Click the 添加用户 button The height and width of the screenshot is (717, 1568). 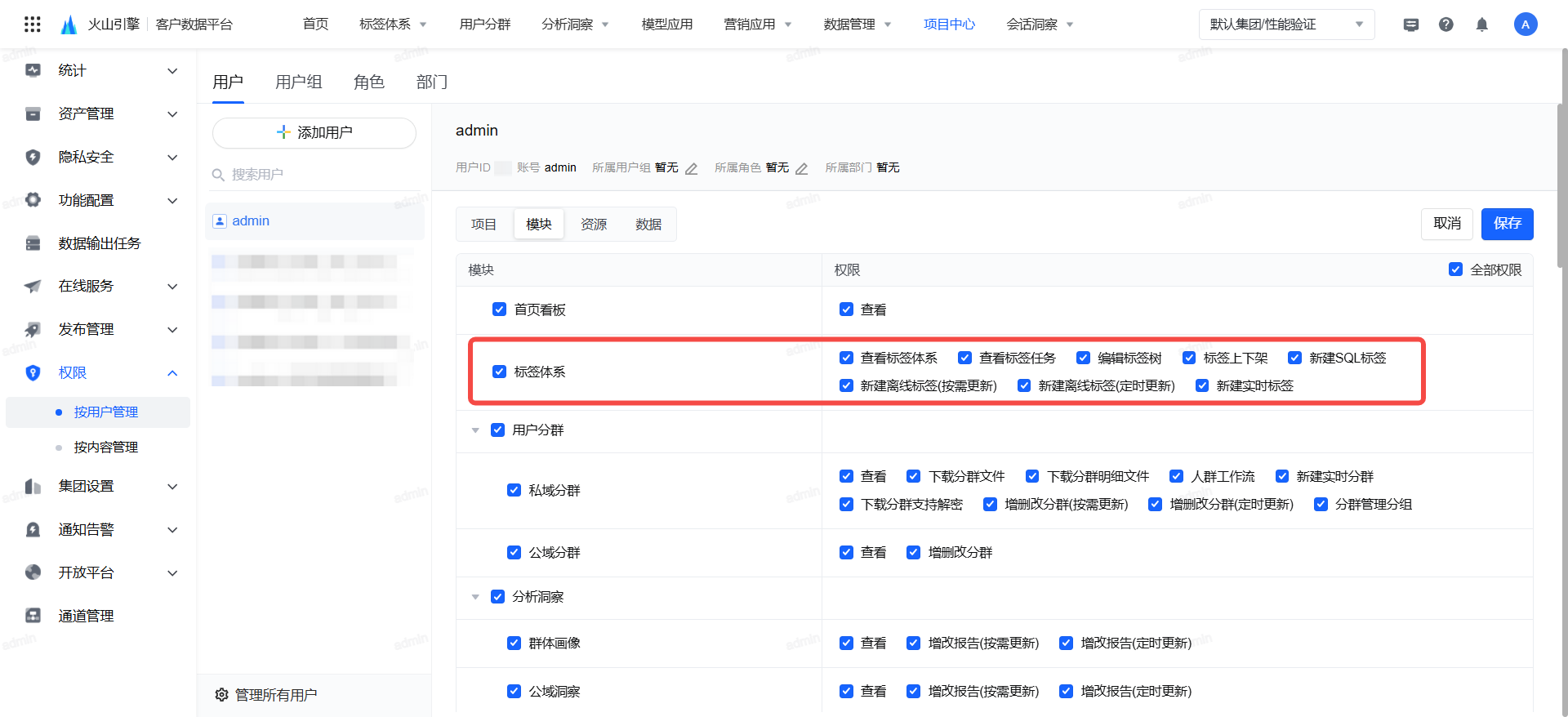tap(314, 132)
